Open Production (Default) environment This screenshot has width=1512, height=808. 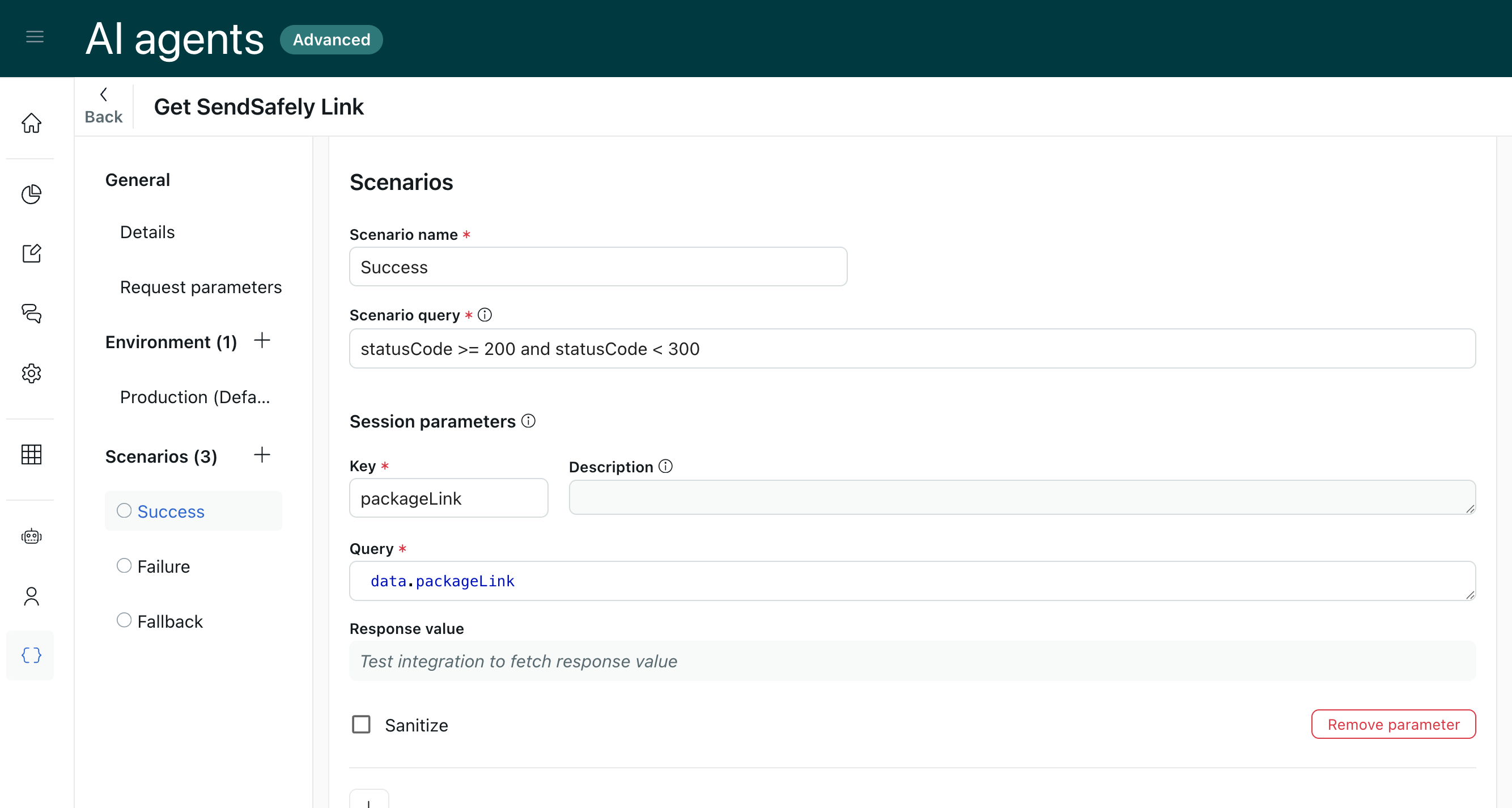195,397
